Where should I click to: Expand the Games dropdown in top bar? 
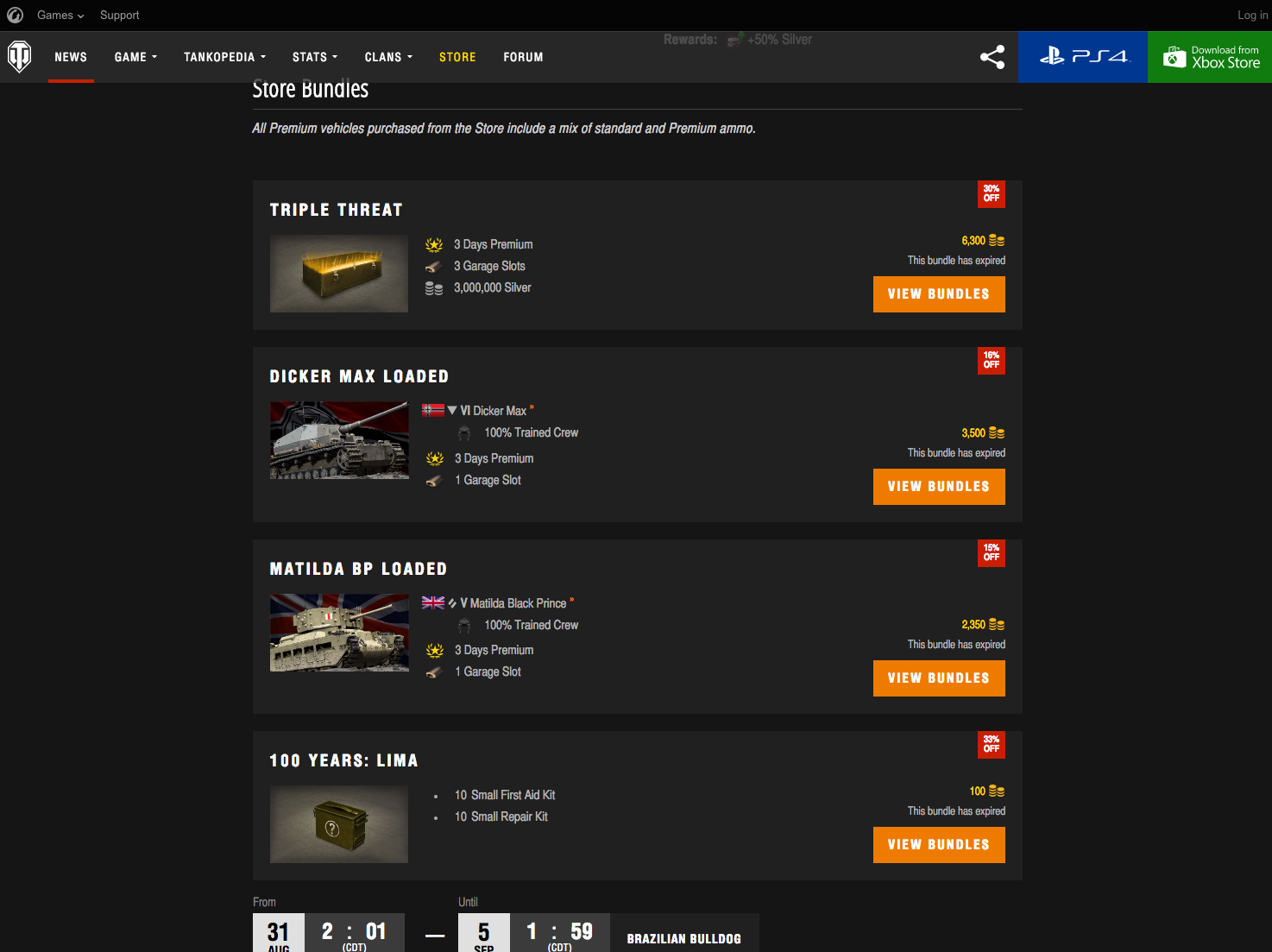[x=60, y=15]
